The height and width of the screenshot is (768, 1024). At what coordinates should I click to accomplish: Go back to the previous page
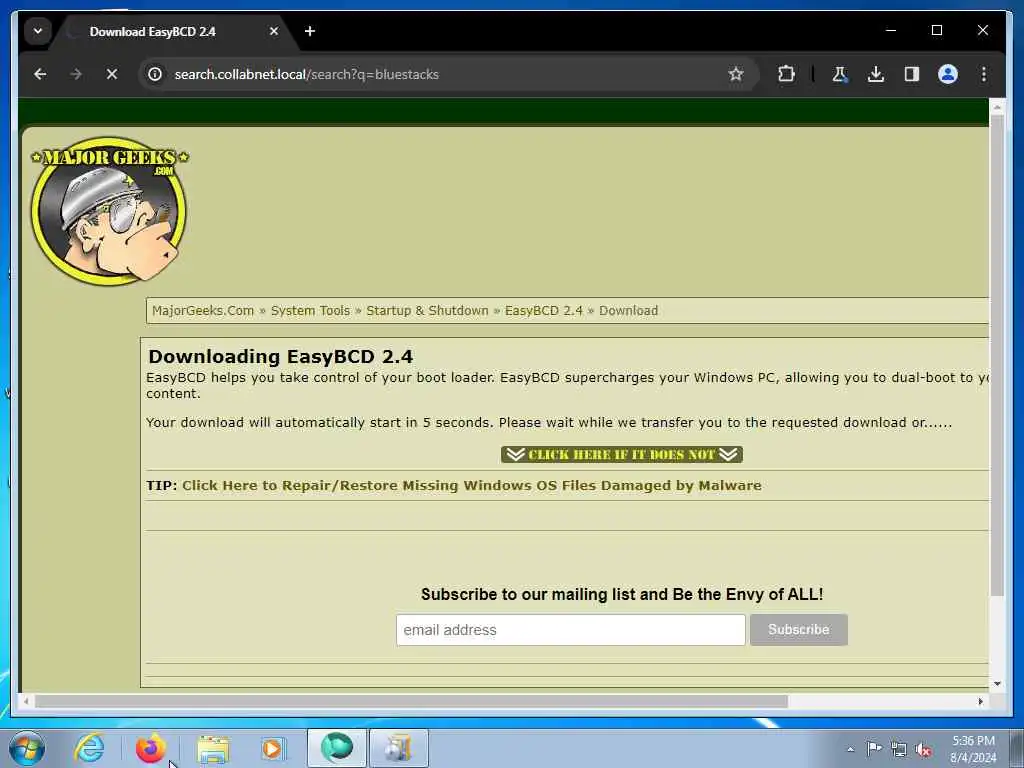(x=40, y=74)
